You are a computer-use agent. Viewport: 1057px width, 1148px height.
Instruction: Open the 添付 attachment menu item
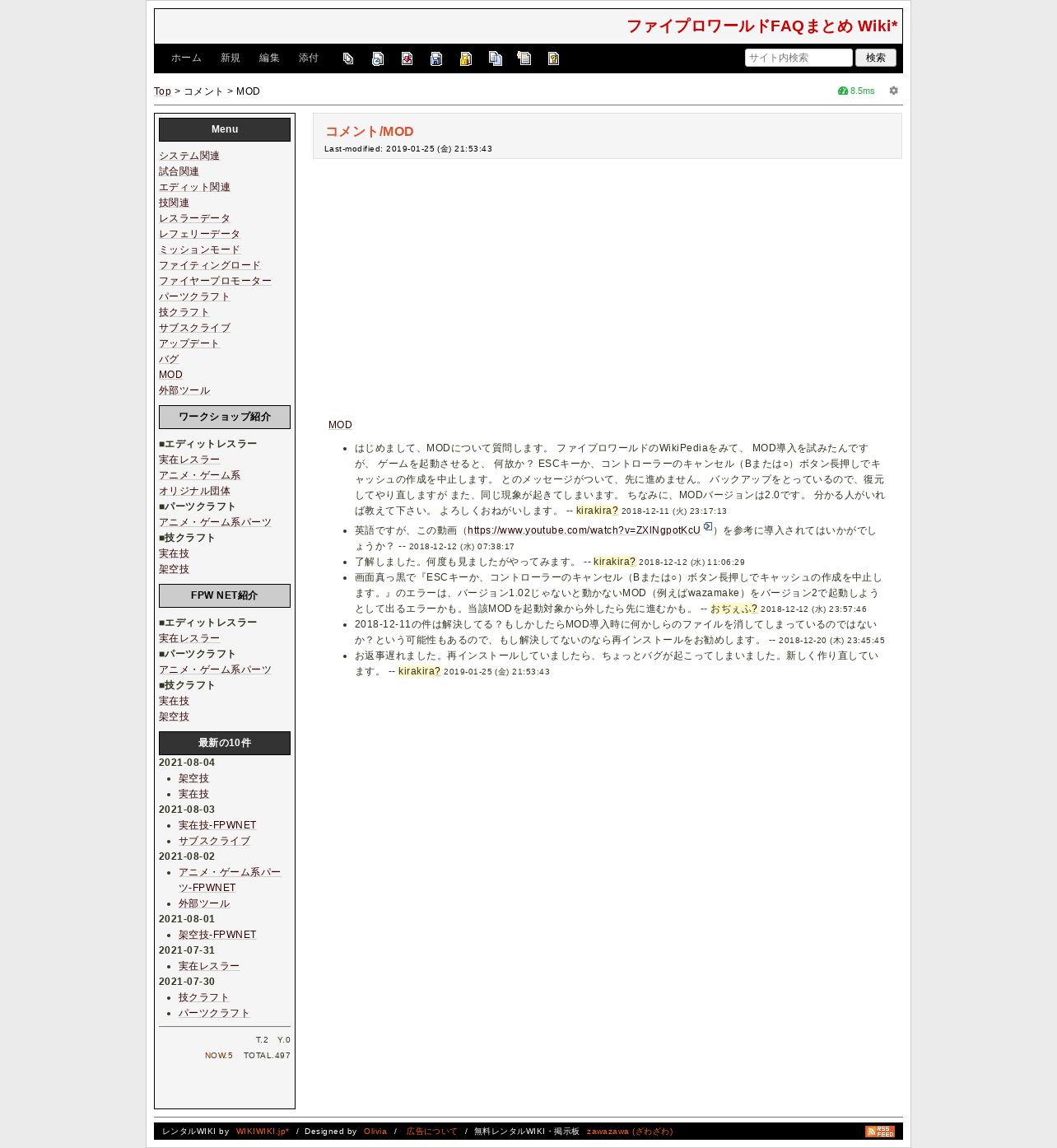pyautogui.click(x=308, y=58)
